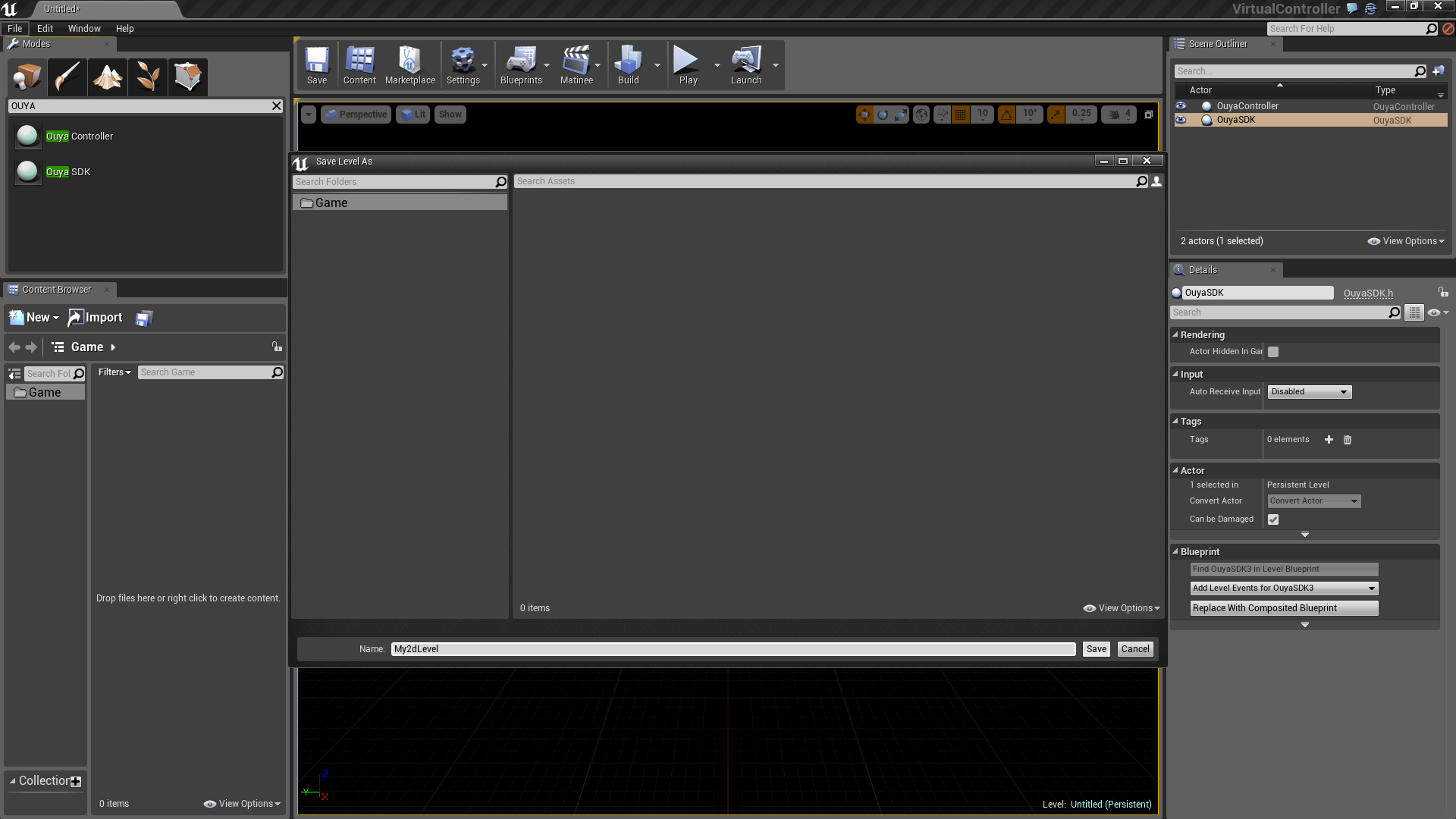Image resolution: width=1456 pixels, height=819 pixels.
Task: Open the OuyaSDK.h header link
Action: (1368, 293)
